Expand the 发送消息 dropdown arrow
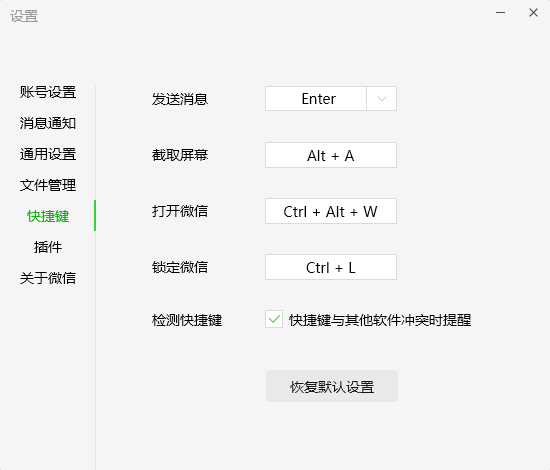The height and width of the screenshot is (470, 550). (x=382, y=99)
